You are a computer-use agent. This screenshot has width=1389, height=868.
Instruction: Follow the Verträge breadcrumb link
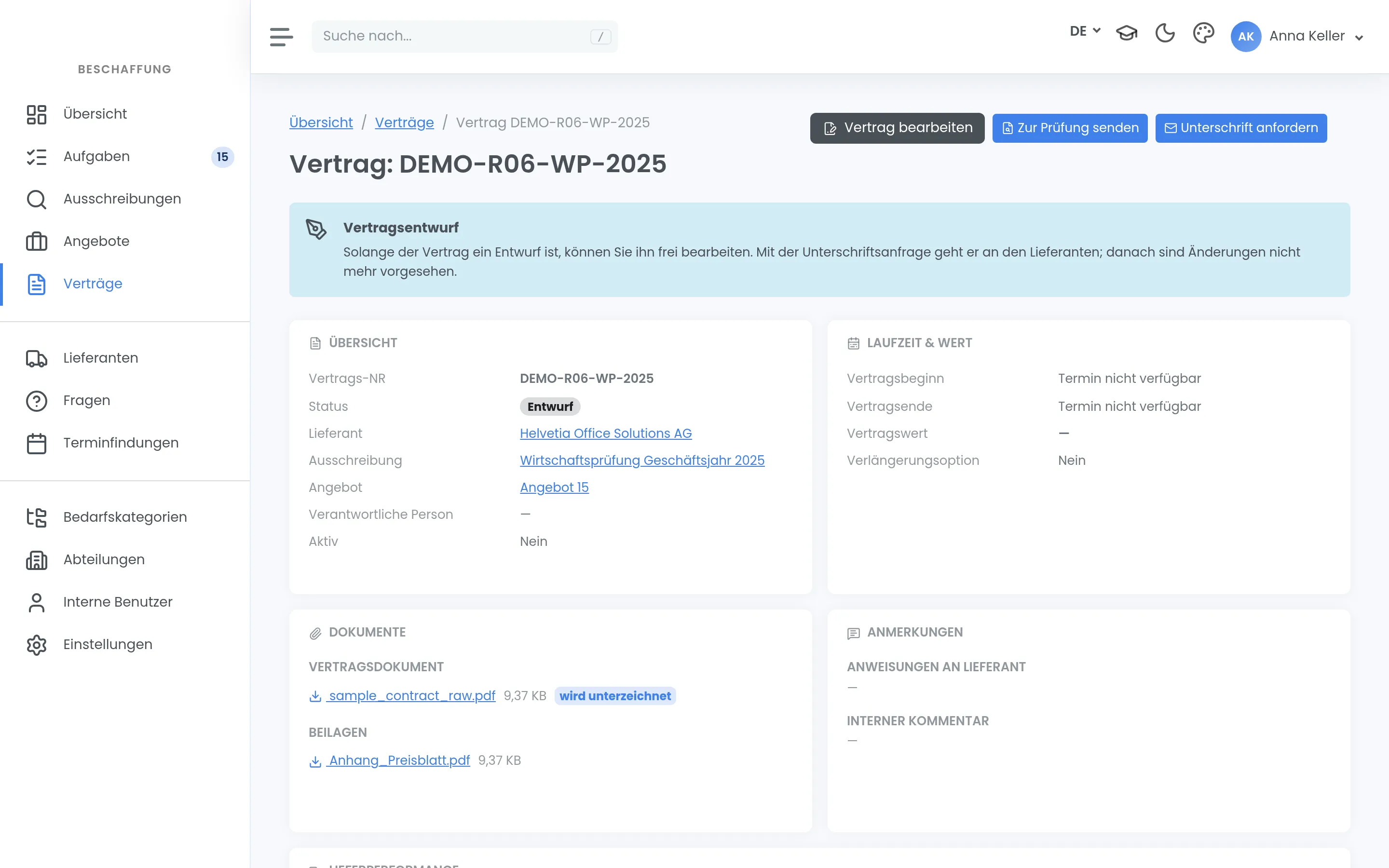tap(404, 122)
